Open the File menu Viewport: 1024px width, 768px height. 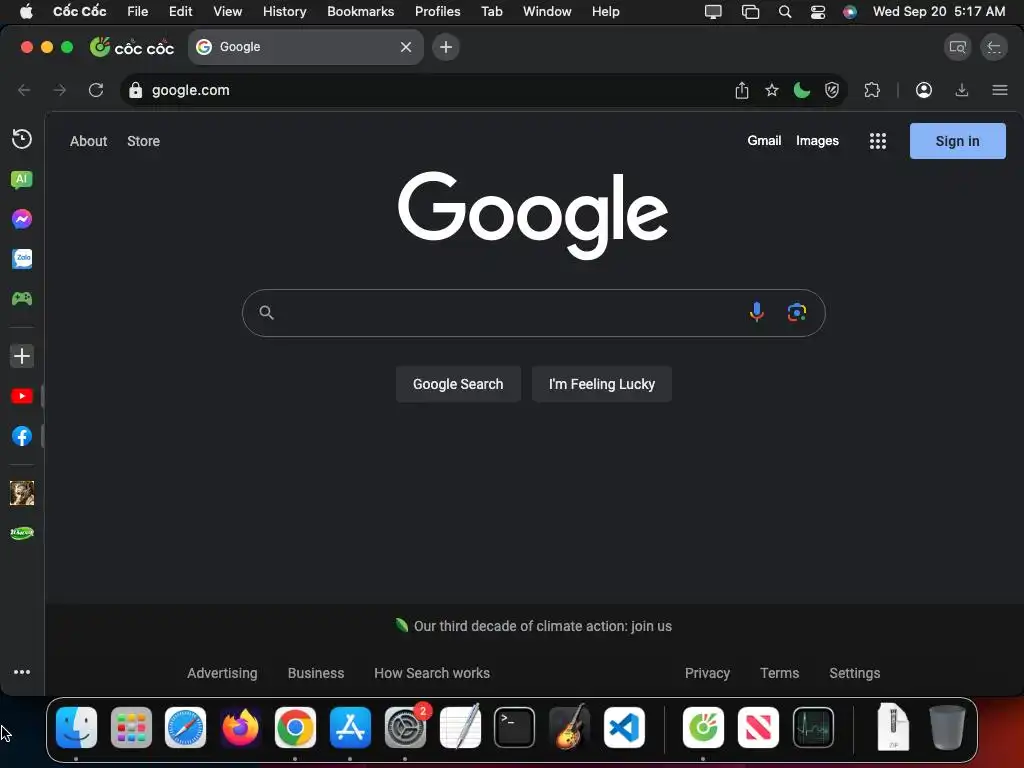point(137,12)
